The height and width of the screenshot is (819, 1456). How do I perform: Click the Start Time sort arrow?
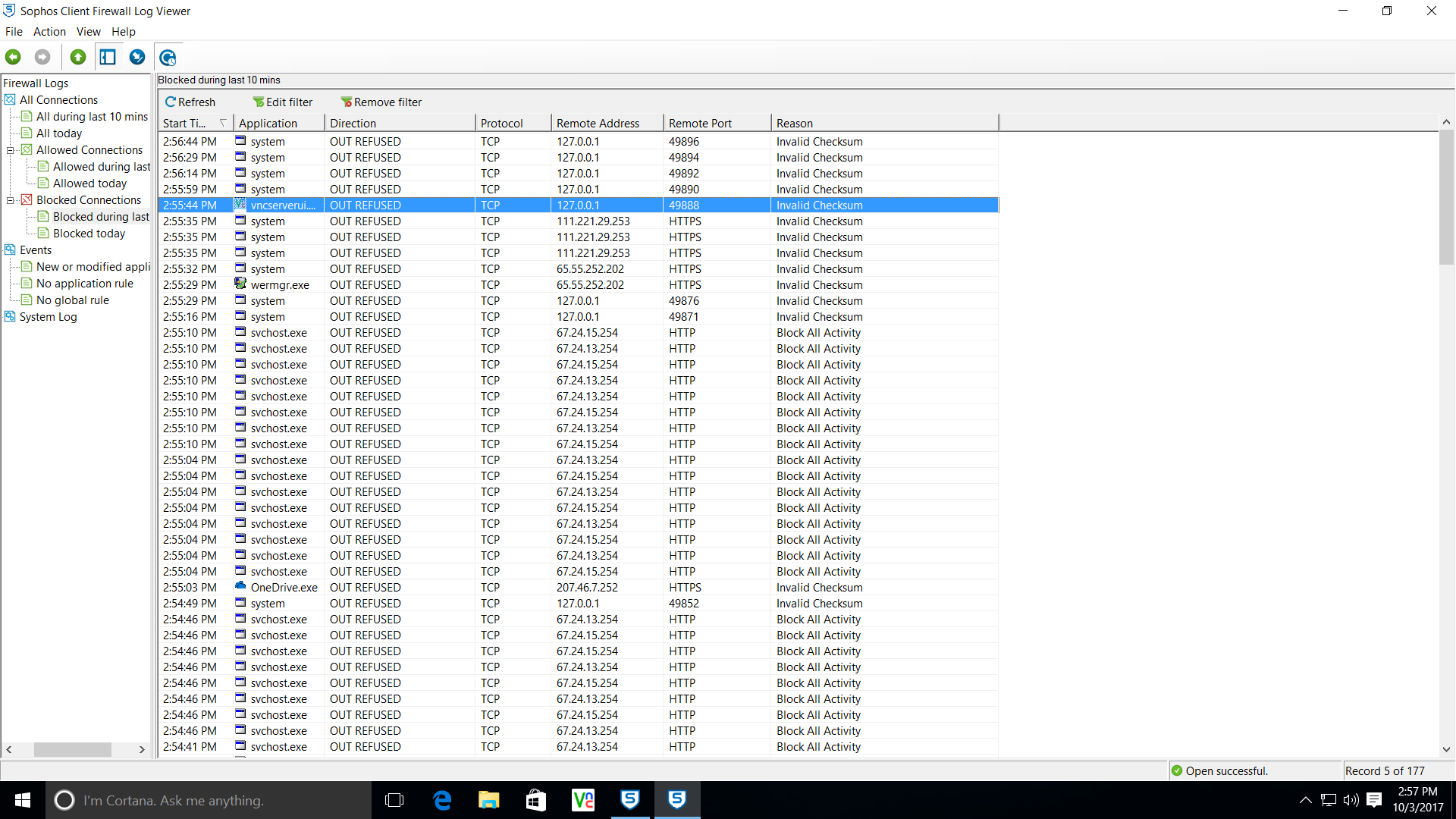coord(223,123)
